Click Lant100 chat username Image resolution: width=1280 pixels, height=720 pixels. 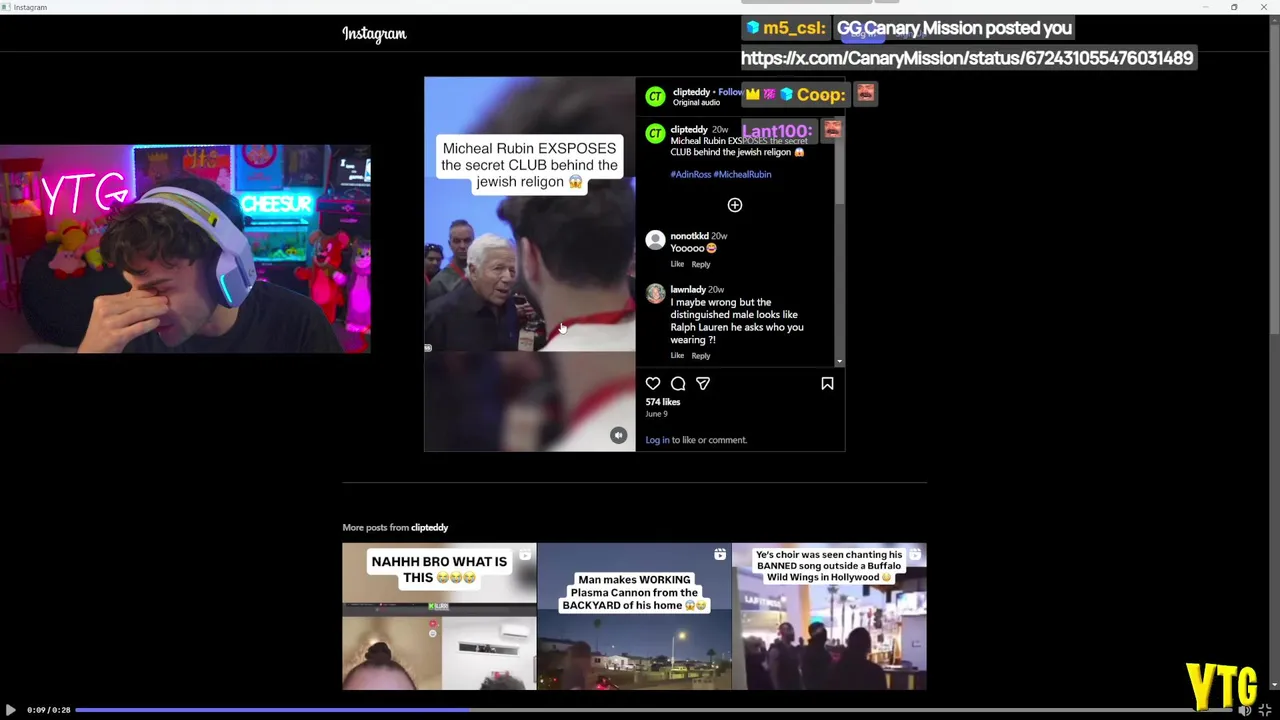click(x=777, y=131)
